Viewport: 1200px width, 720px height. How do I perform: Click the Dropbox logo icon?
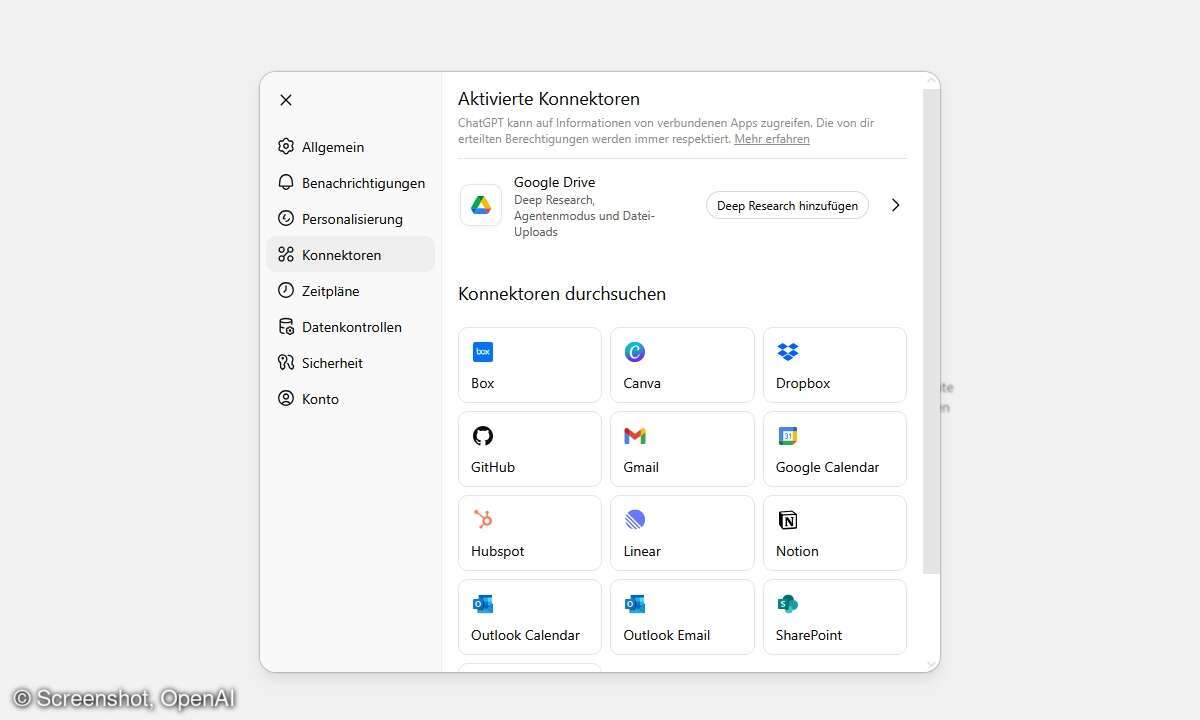click(788, 352)
